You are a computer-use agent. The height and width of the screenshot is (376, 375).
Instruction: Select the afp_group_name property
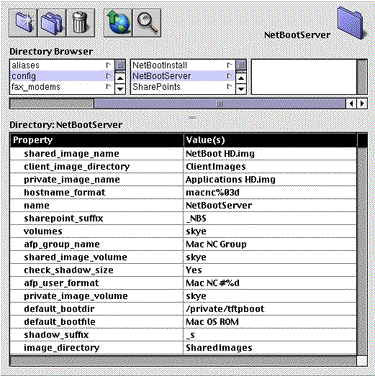pos(62,244)
